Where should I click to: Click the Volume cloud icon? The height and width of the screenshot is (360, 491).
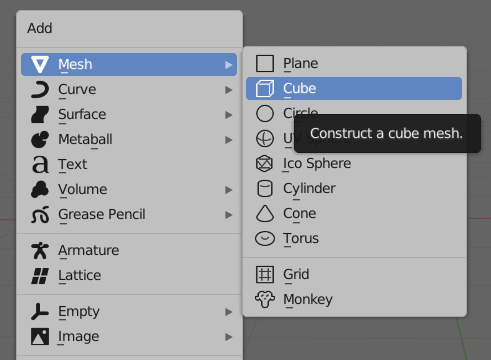[x=40, y=189]
